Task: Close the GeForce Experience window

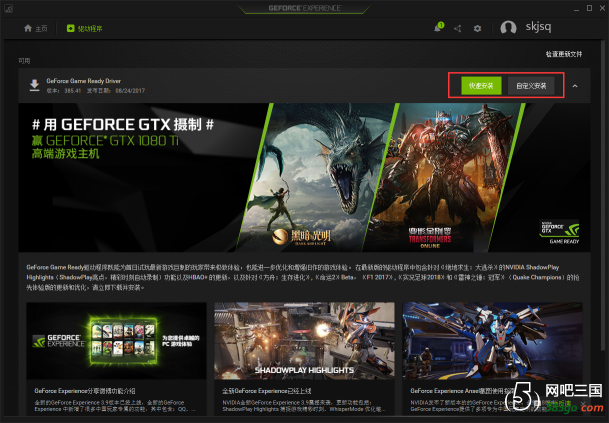Action: click(x=602, y=8)
